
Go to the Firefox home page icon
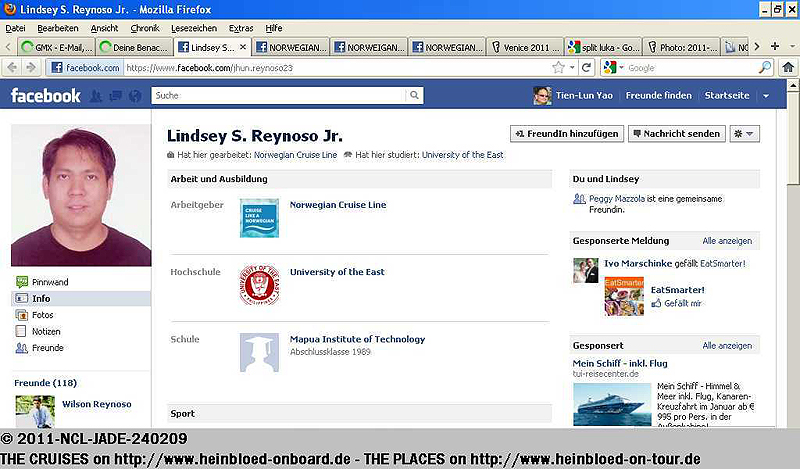[788, 67]
